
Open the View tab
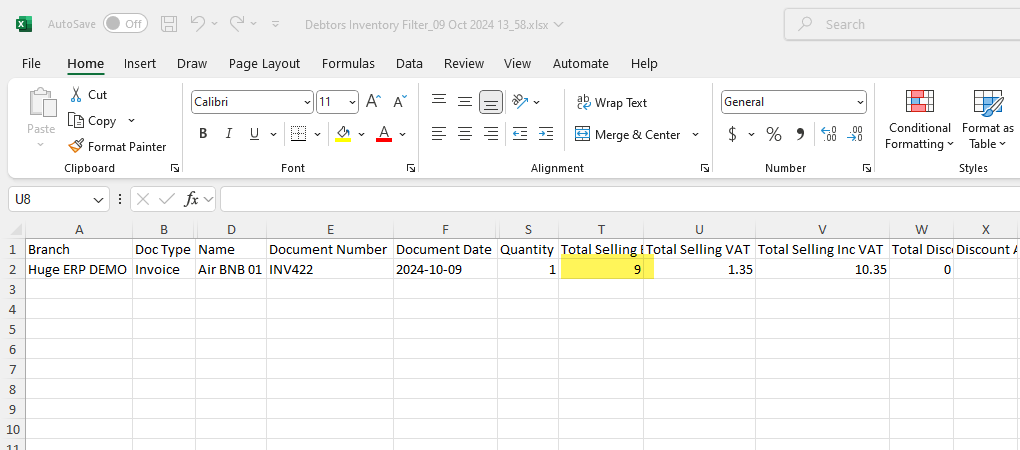517,63
